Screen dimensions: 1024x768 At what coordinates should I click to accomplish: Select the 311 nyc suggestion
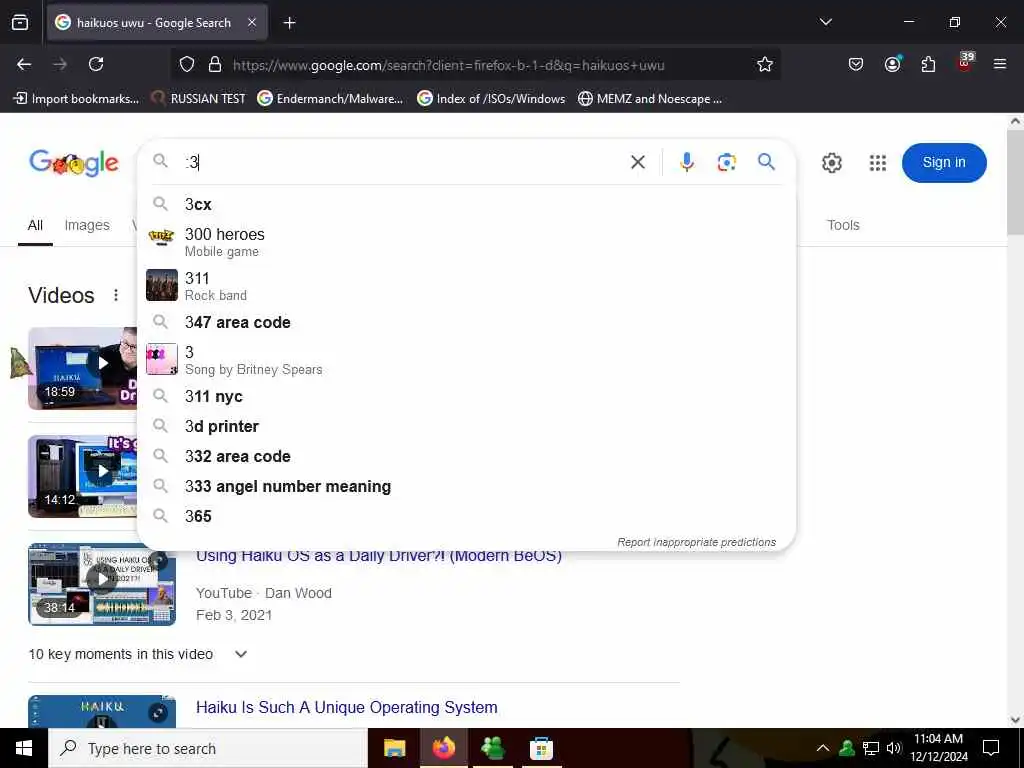(x=466, y=396)
